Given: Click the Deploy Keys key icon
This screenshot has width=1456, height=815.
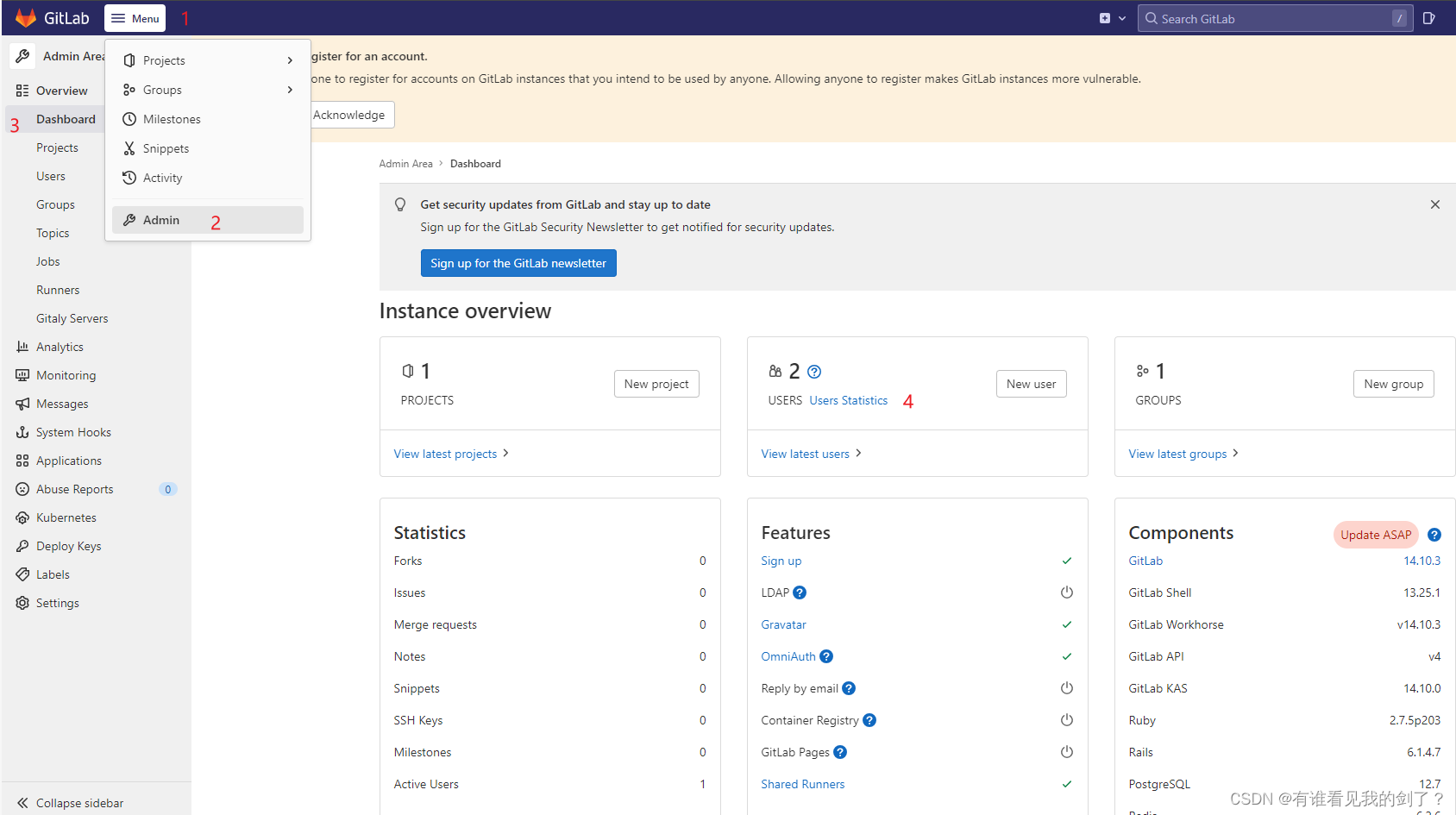Looking at the screenshot, I should pos(22,546).
